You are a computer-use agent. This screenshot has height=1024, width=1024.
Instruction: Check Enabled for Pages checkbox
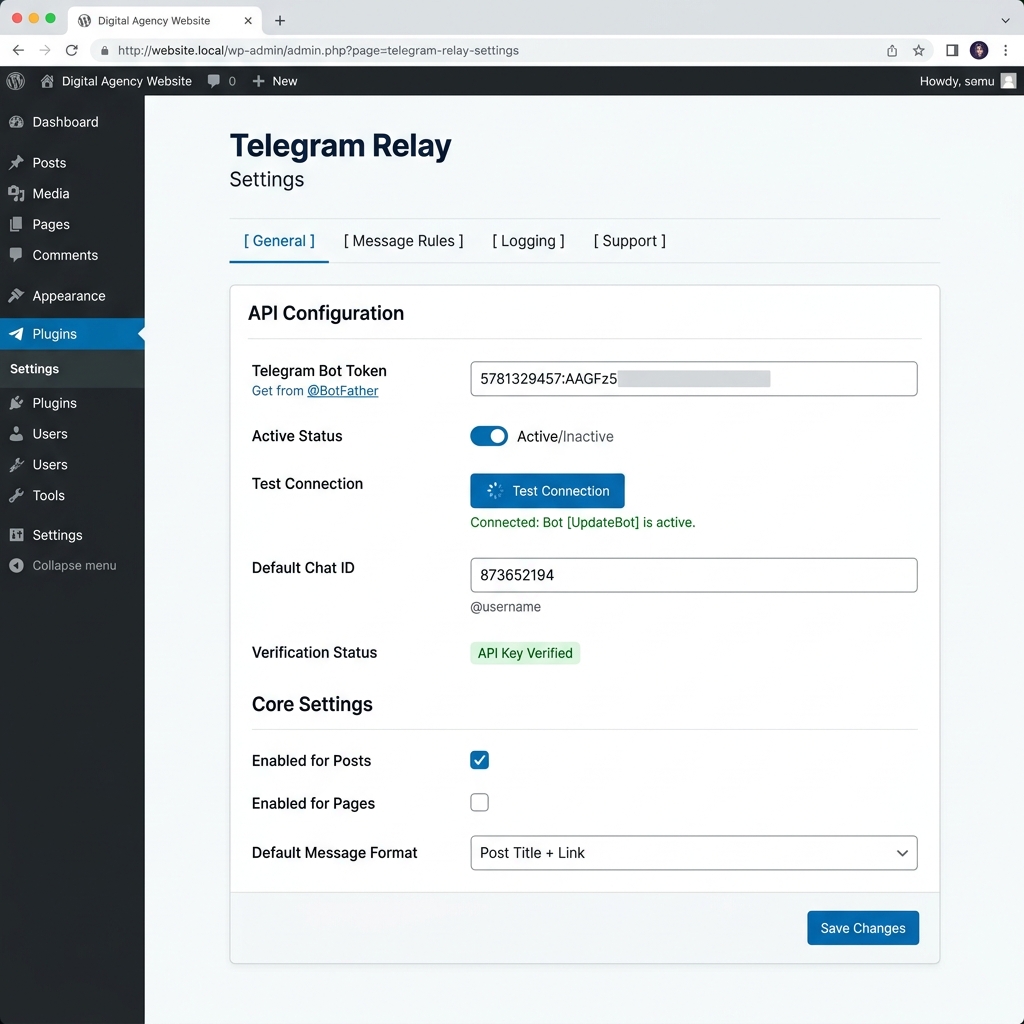(x=479, y=802)
